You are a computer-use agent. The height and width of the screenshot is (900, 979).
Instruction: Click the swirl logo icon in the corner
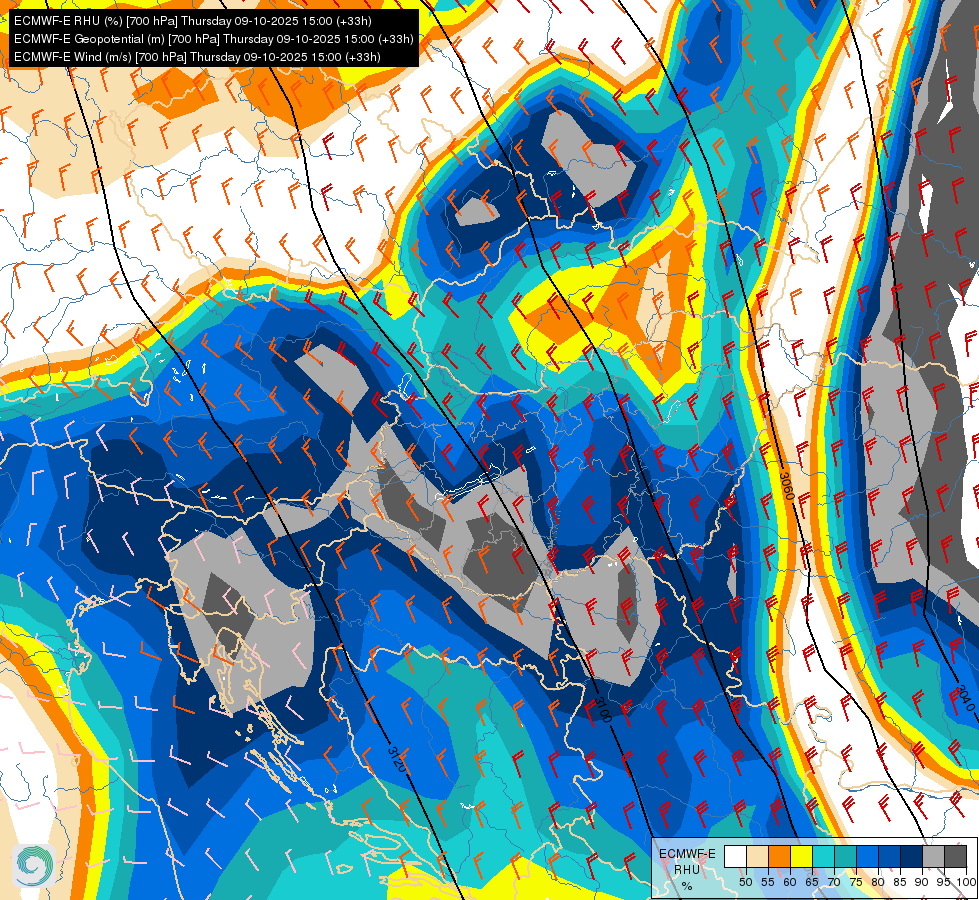[x=34, y=866]
